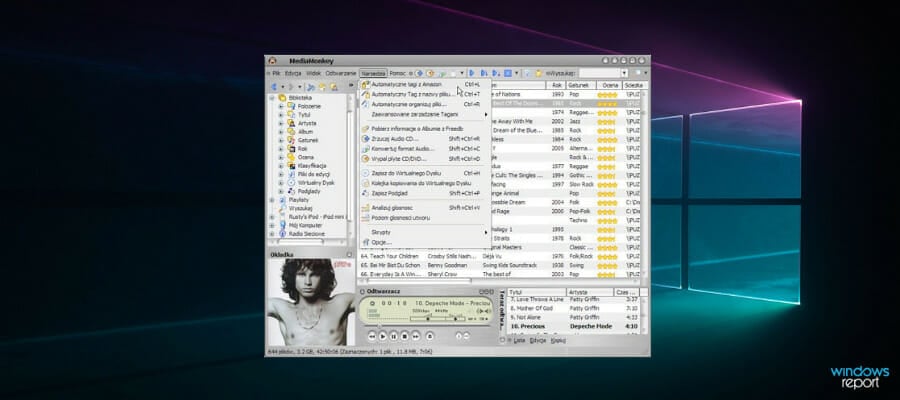
Task: Click the Kopiuj link below playlist
Action: point(558,340)
